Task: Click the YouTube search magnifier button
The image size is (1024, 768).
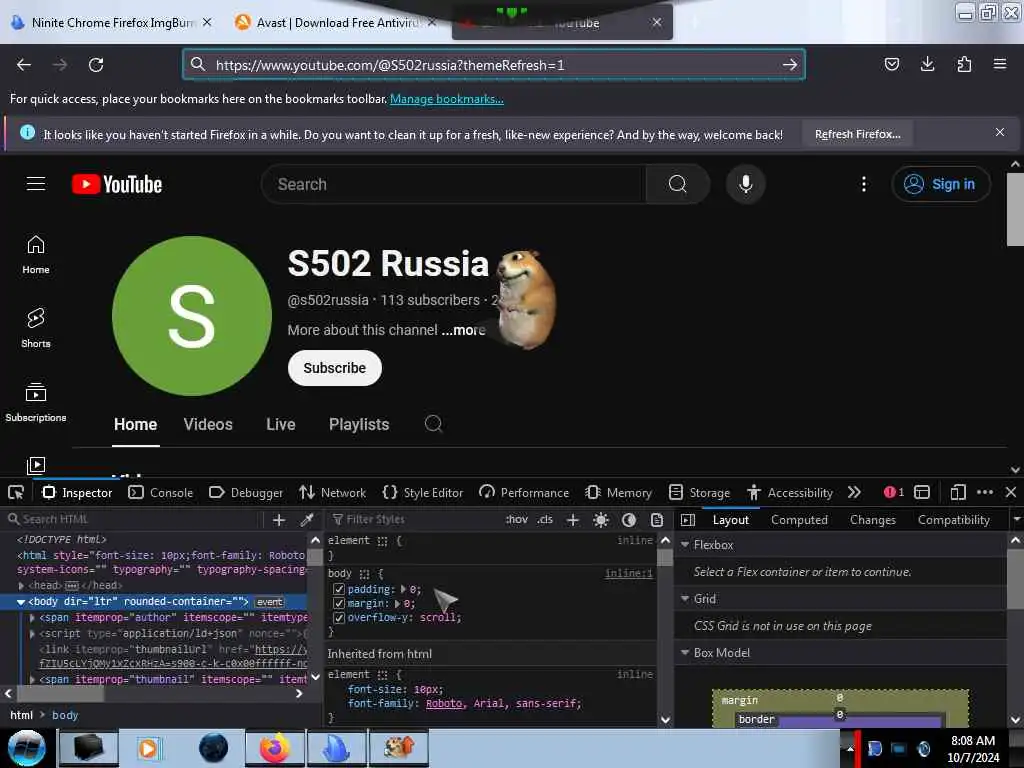Action: 677,184
